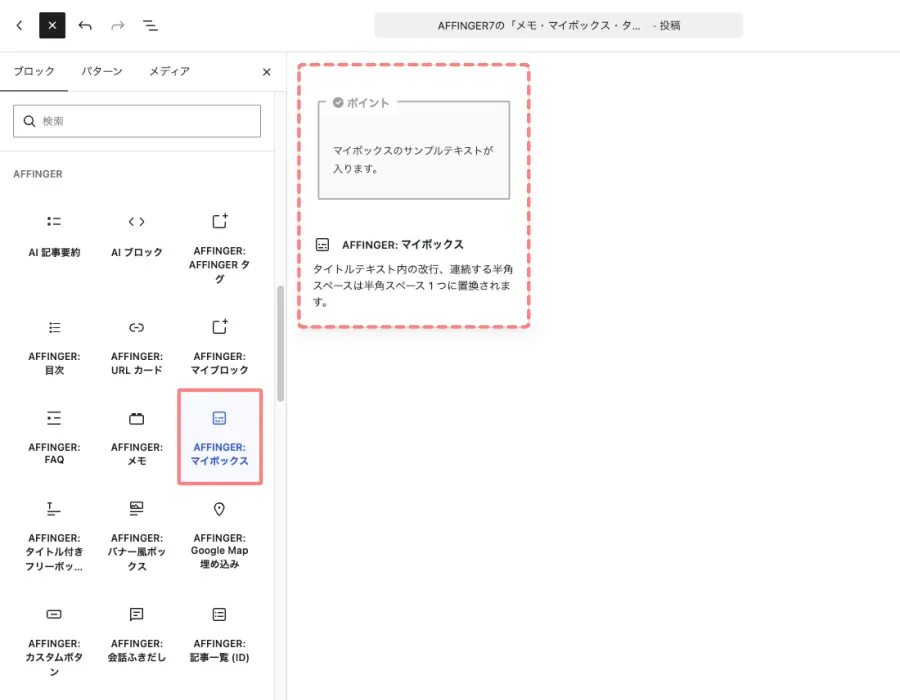Close the inserter panel with X
The width and height of the screenshot is (900, 700).
[266, 72]
